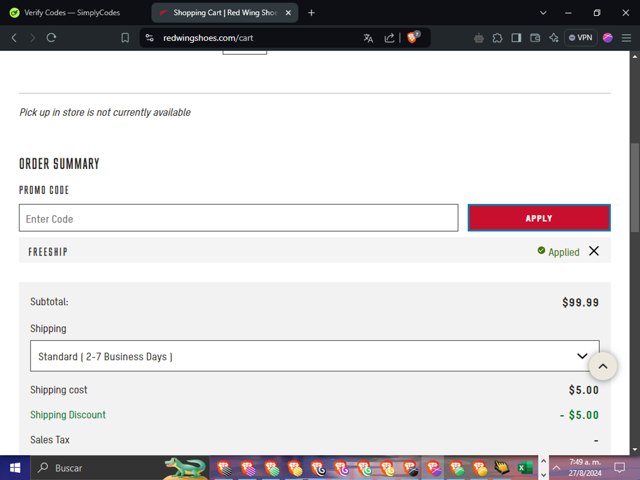
Task: Jump to page top with round arrow button
Action: point(603,366)
